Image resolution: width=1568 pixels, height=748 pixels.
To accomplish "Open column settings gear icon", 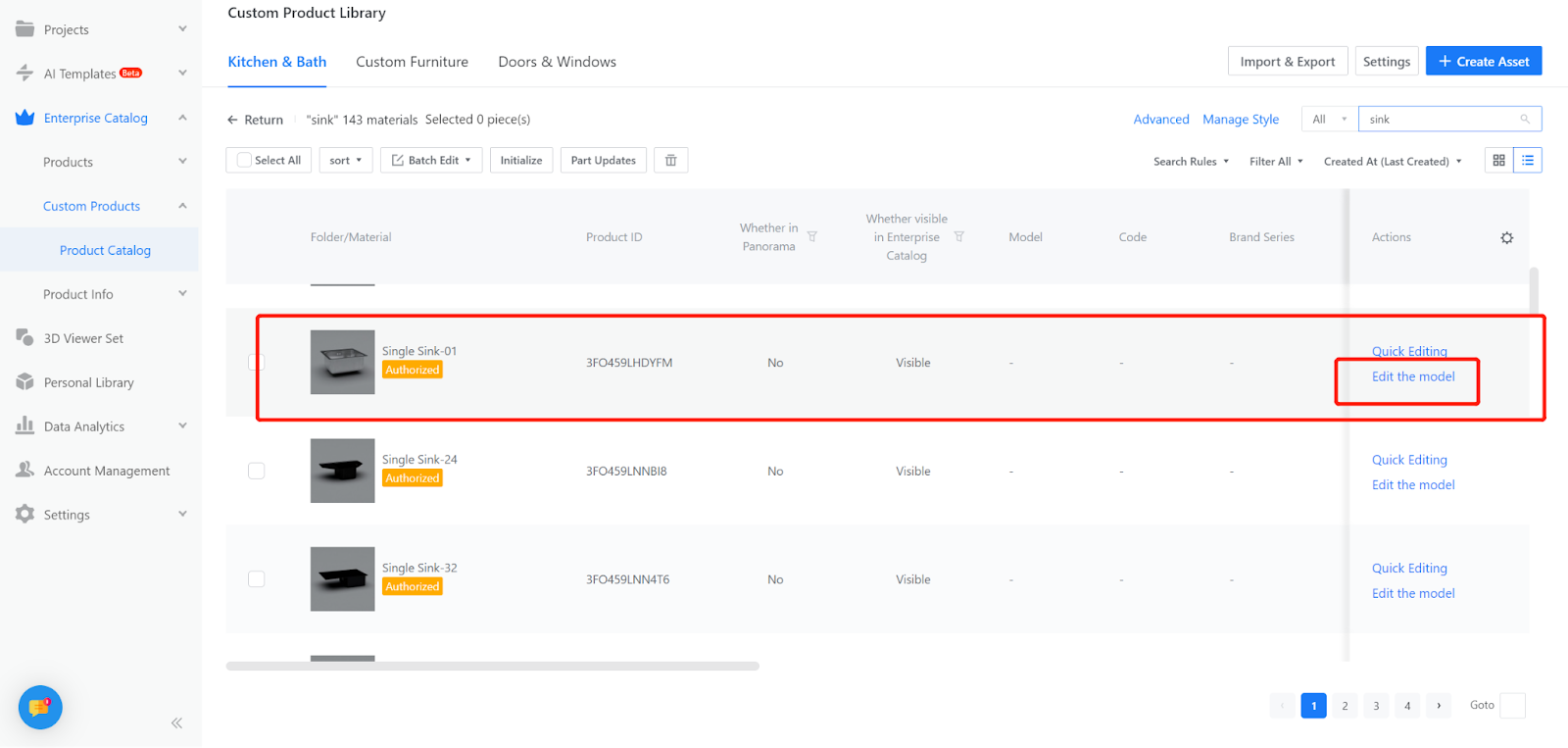I will tap(1507, 238).
